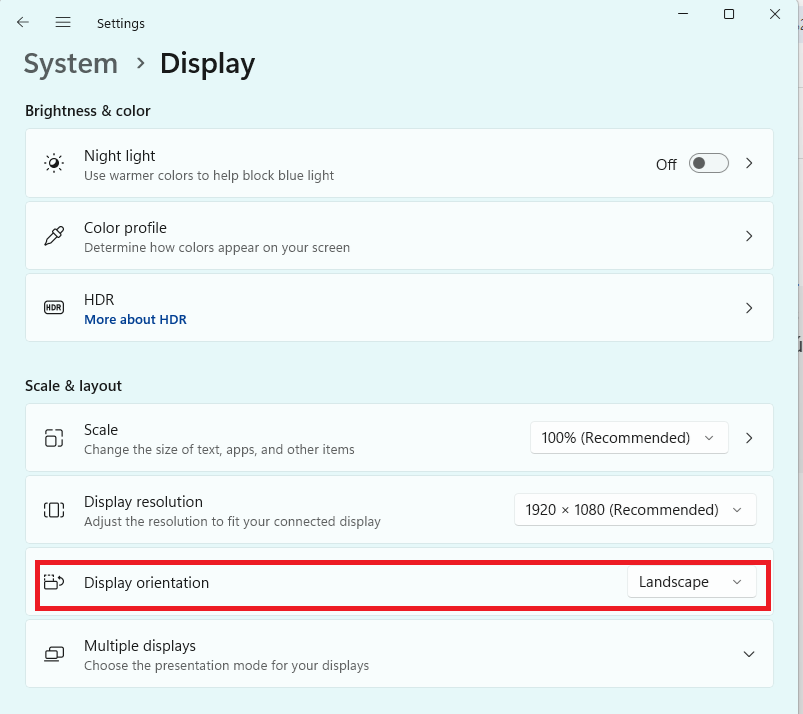Click the Multiple displays icon

click(54, 654)
